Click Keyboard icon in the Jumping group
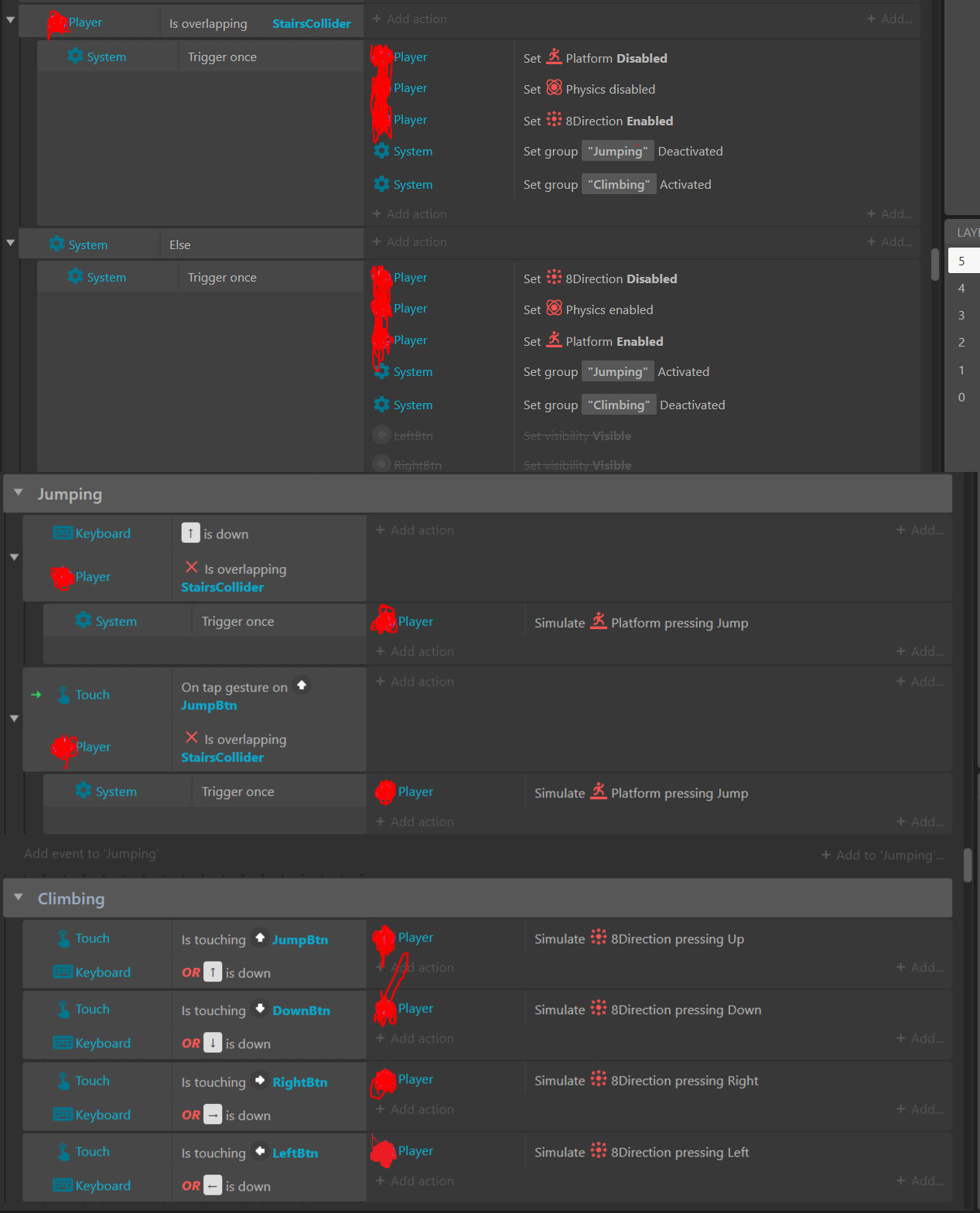Screen dimensions: 980x1213 tap(63, 533)
